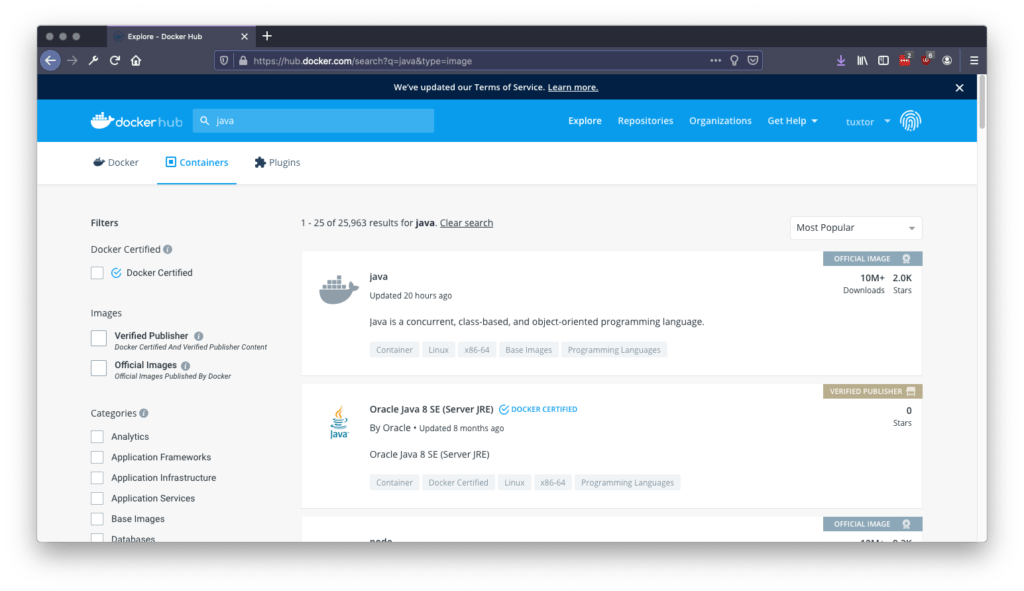Click the shield tracking protection icon
Screen dimensions: 1024x591
click(x=224, y=61)
